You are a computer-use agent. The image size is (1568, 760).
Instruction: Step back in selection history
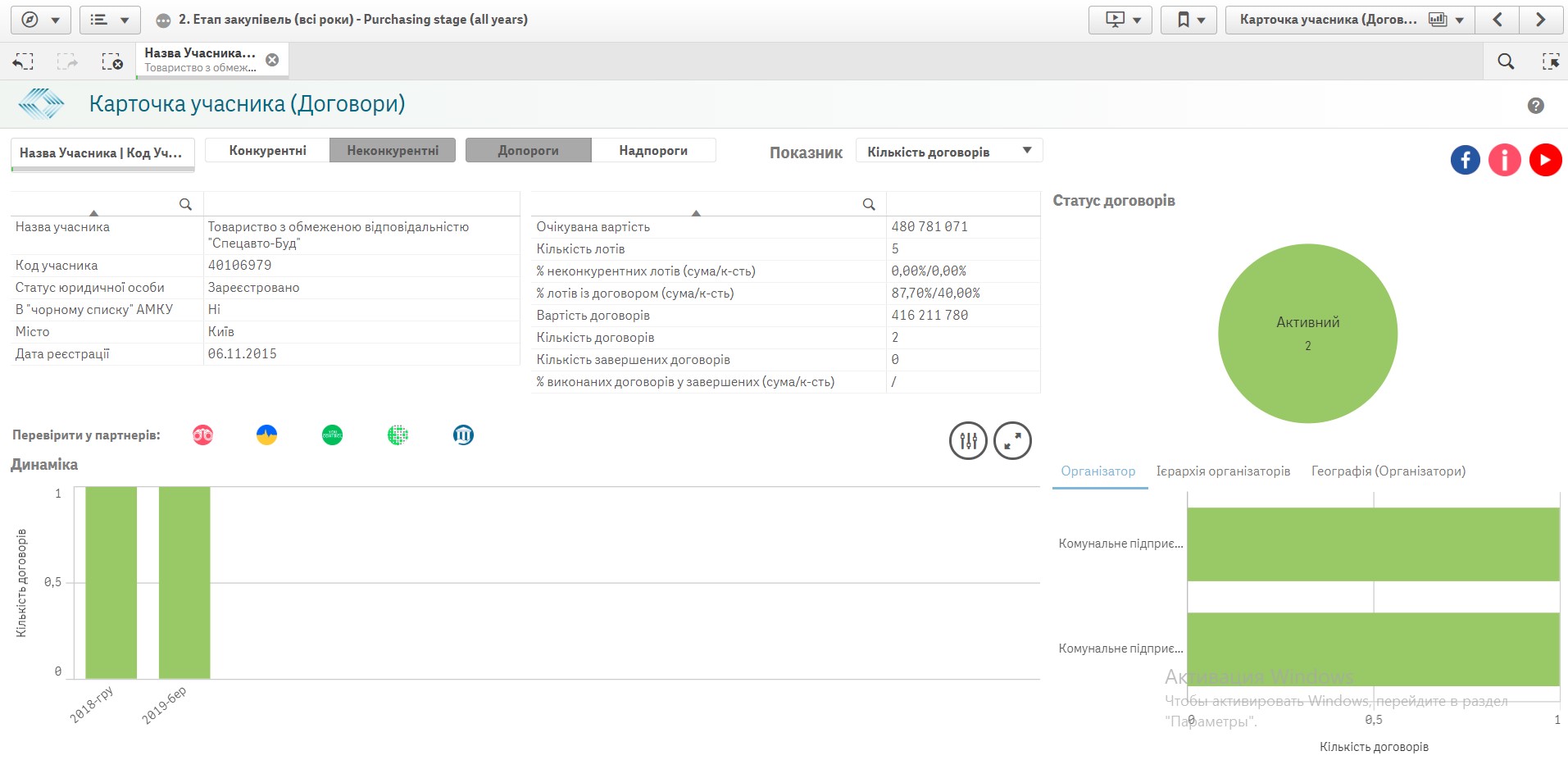24,61
